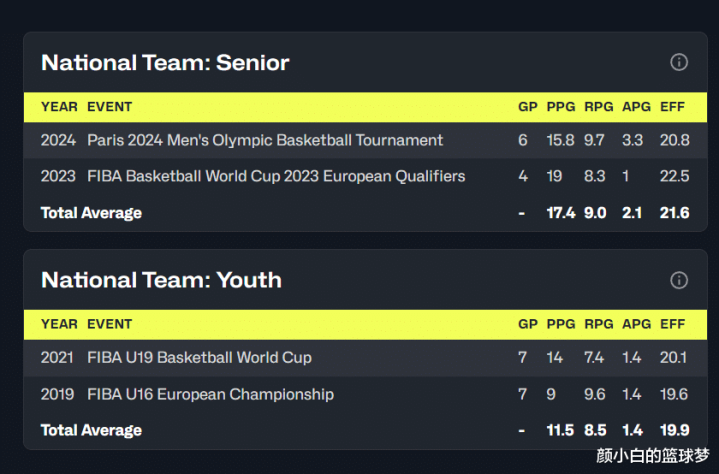Viewport: 719px width, 474px height.
Task: Select the Youth Total Average row label
Action: coord(91,430)
